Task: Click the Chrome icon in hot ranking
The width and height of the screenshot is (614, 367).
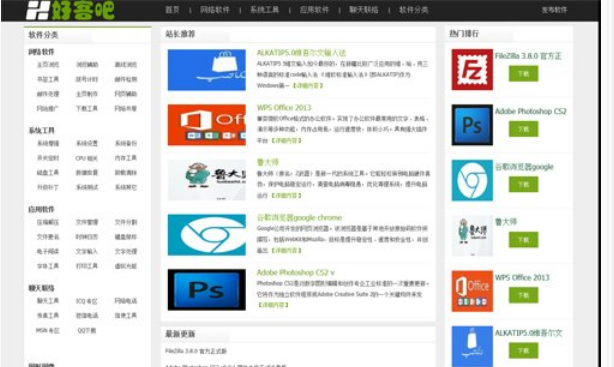Action: (x=472, y=180)
